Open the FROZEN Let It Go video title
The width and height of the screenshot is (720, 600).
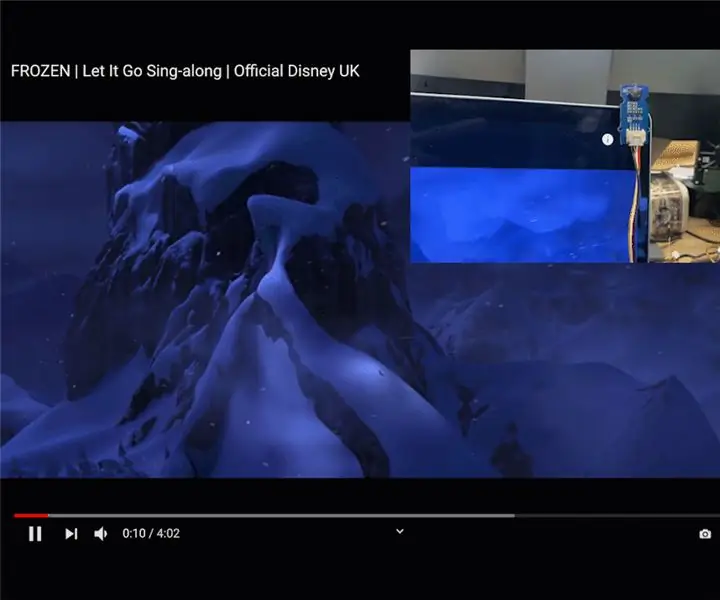tap(185, 71)
